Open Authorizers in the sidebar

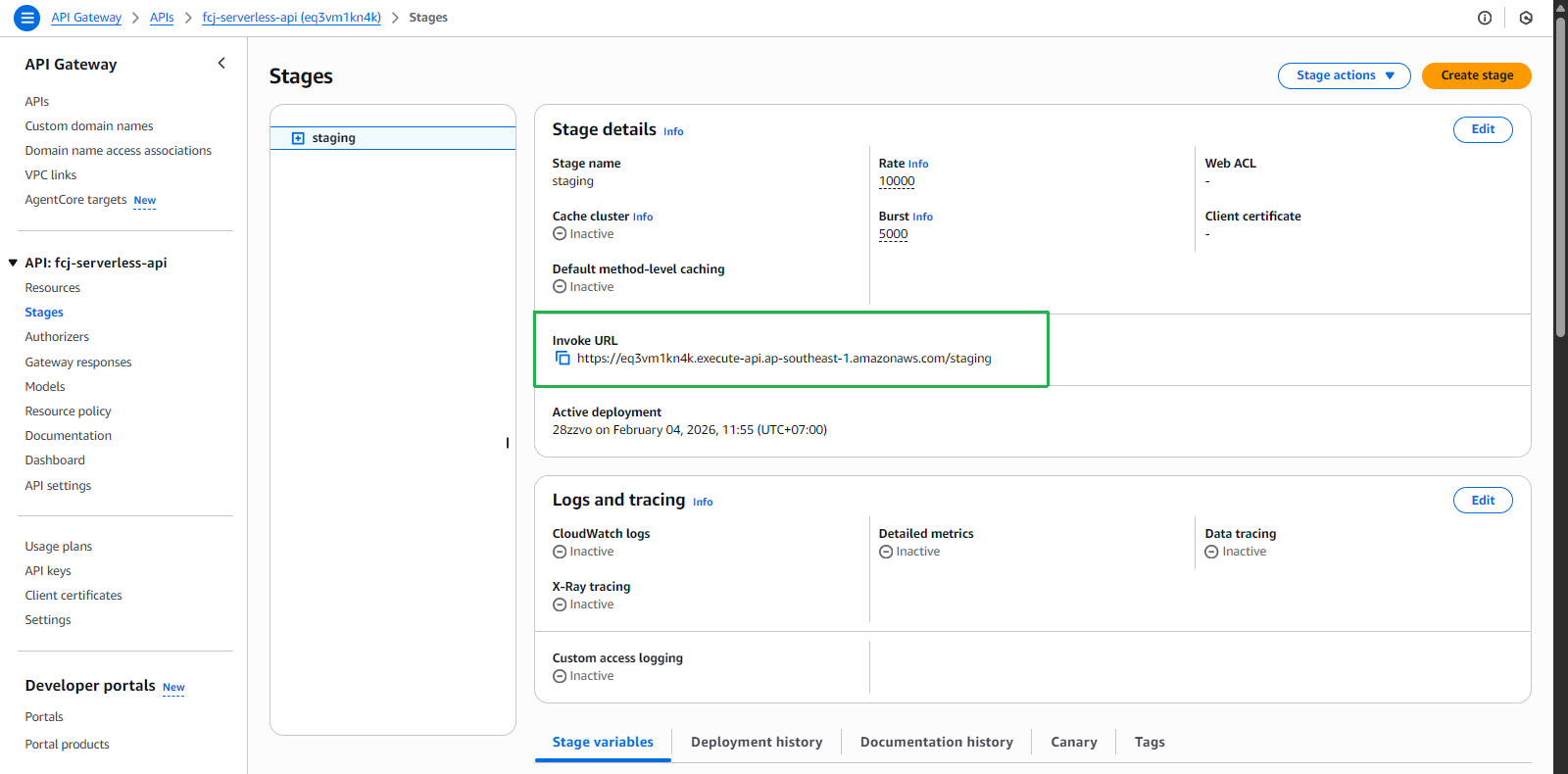pyautogui.click(x=57, y=337)
